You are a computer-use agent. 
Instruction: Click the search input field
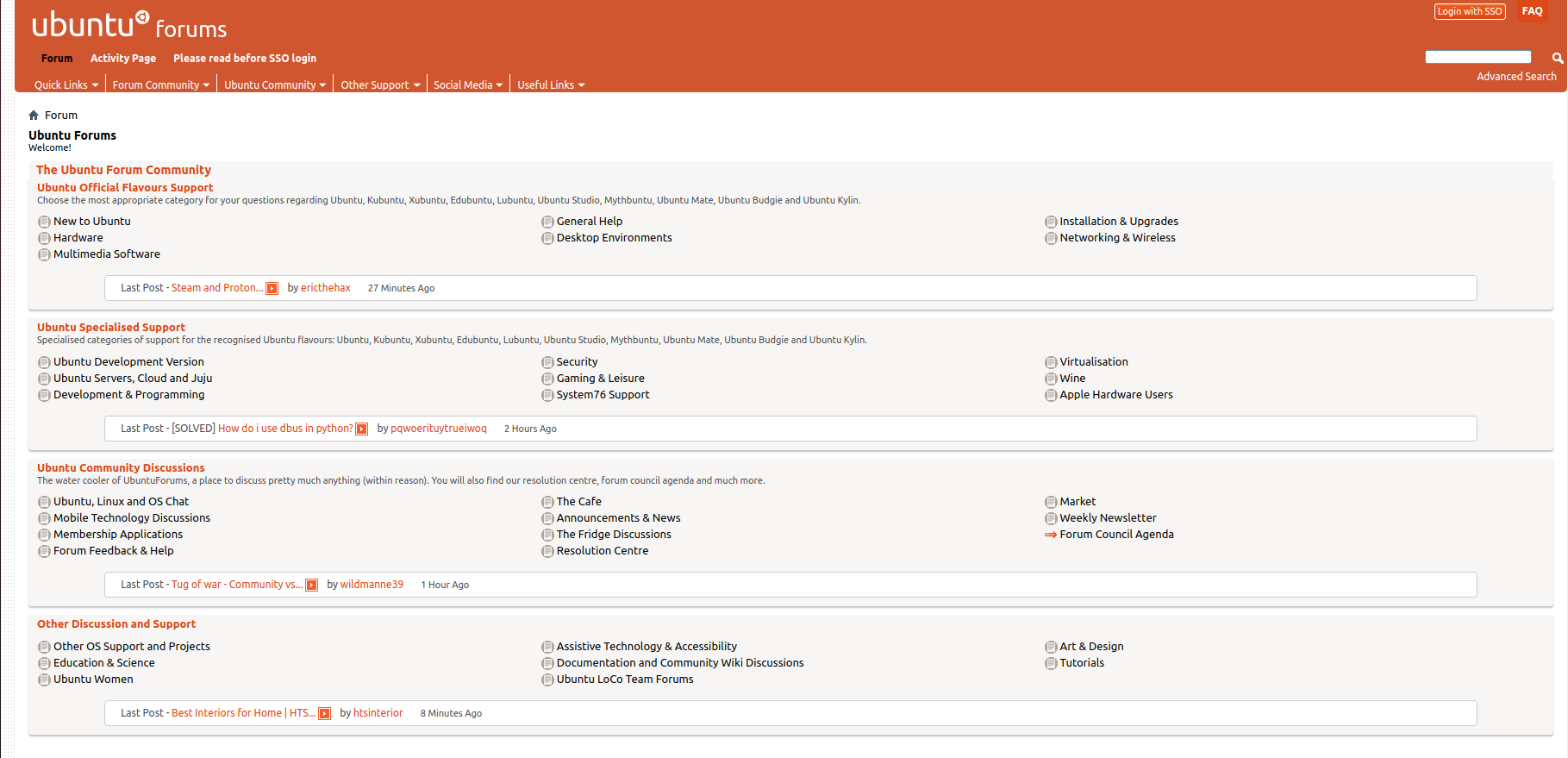(1477, 57)
